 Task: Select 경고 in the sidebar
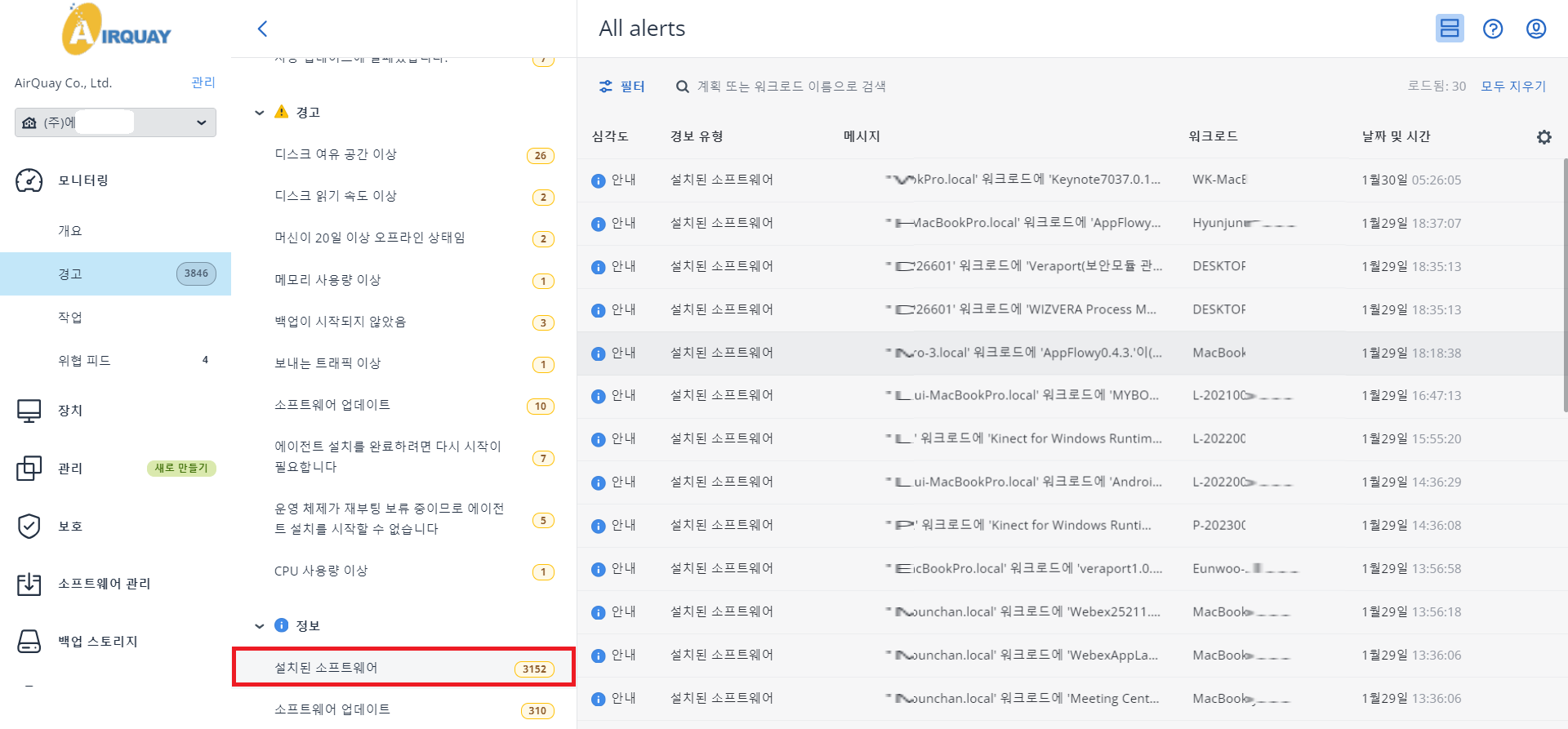pyautogui.click(x=115, y=273)
